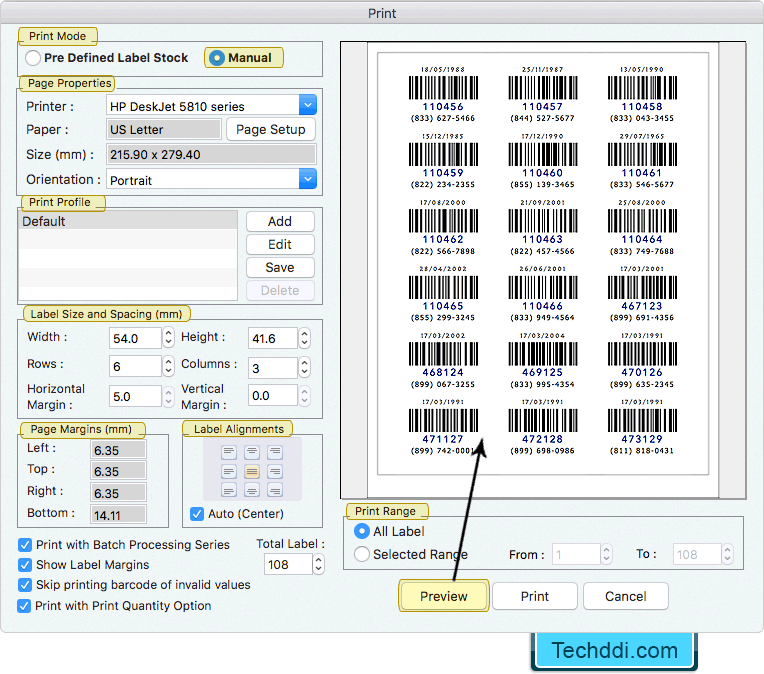Select top-center label alignment icon
The width and height of the screenshot is (764, 674).
(x=252, y=452)
